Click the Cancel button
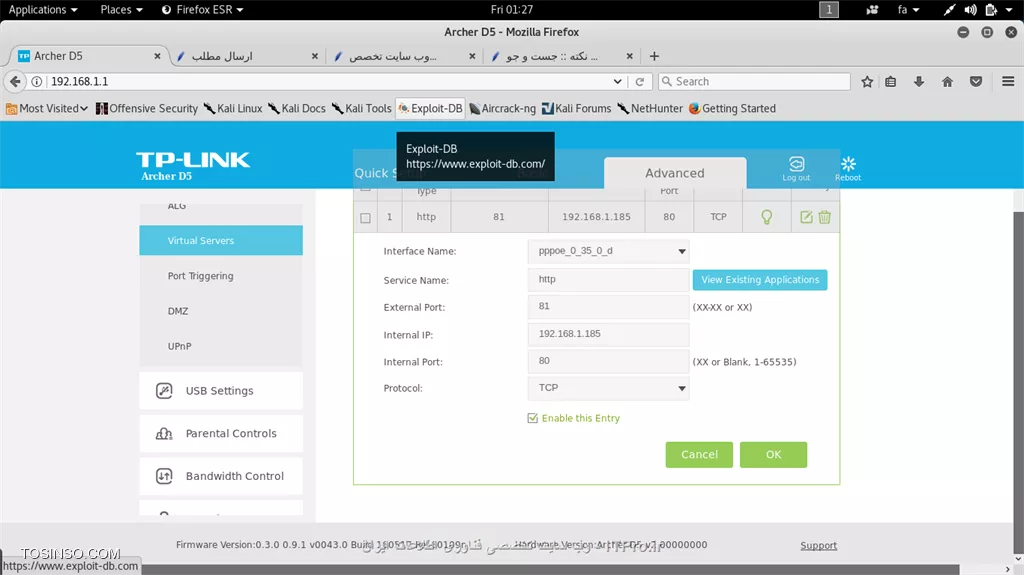Viewport: 1024px width, 575px height. pyautogui.click(x=699, y=455)
